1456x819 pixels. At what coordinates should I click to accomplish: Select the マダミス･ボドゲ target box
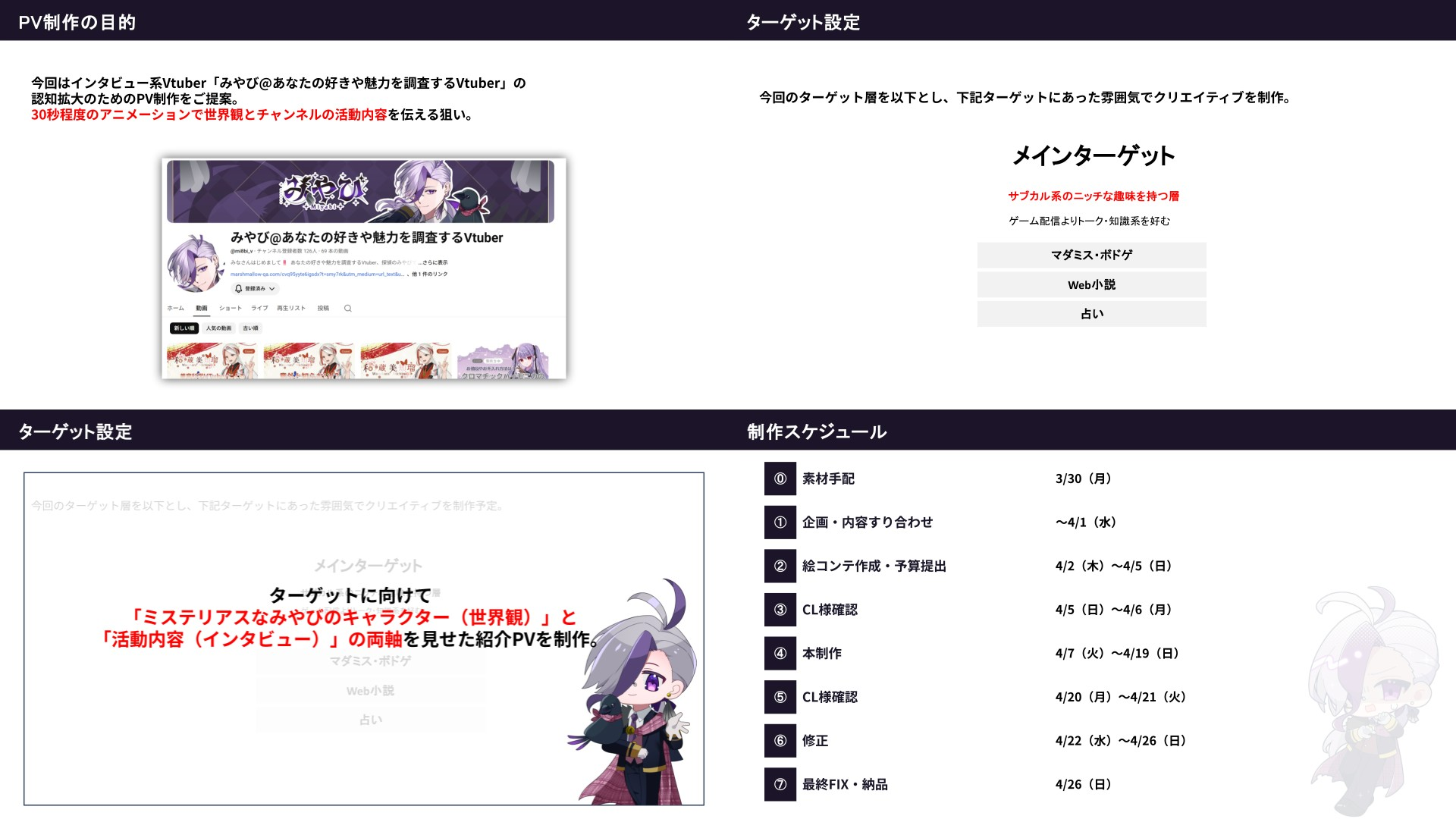point(1091,255)
